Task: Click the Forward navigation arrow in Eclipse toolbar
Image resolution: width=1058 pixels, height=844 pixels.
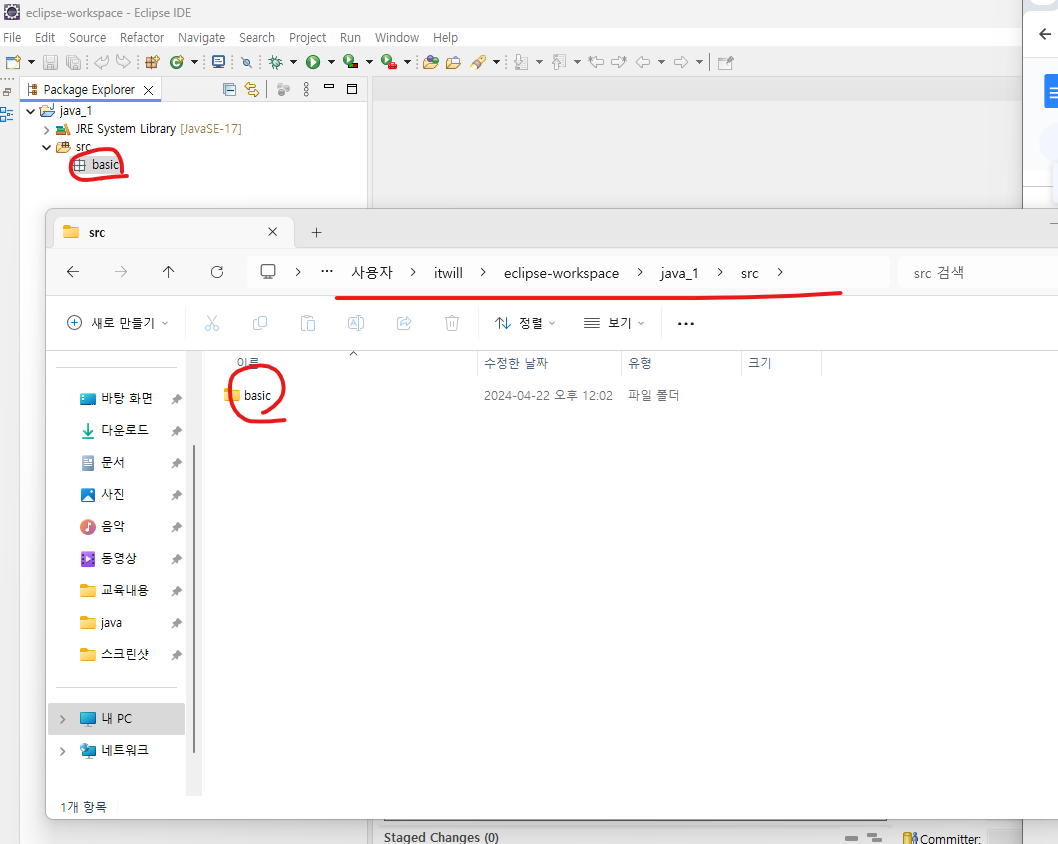Action: (x=681, y=63)
